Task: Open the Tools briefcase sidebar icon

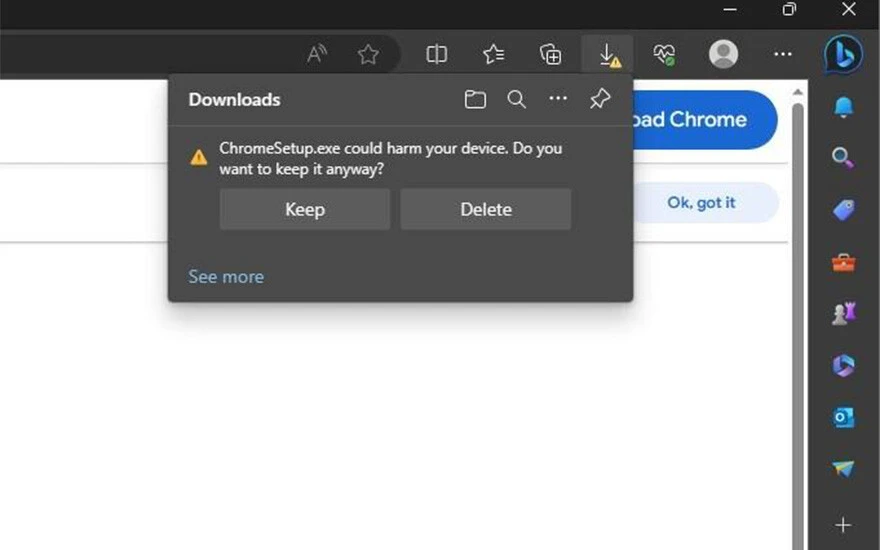Action: (x=844, y=262)
